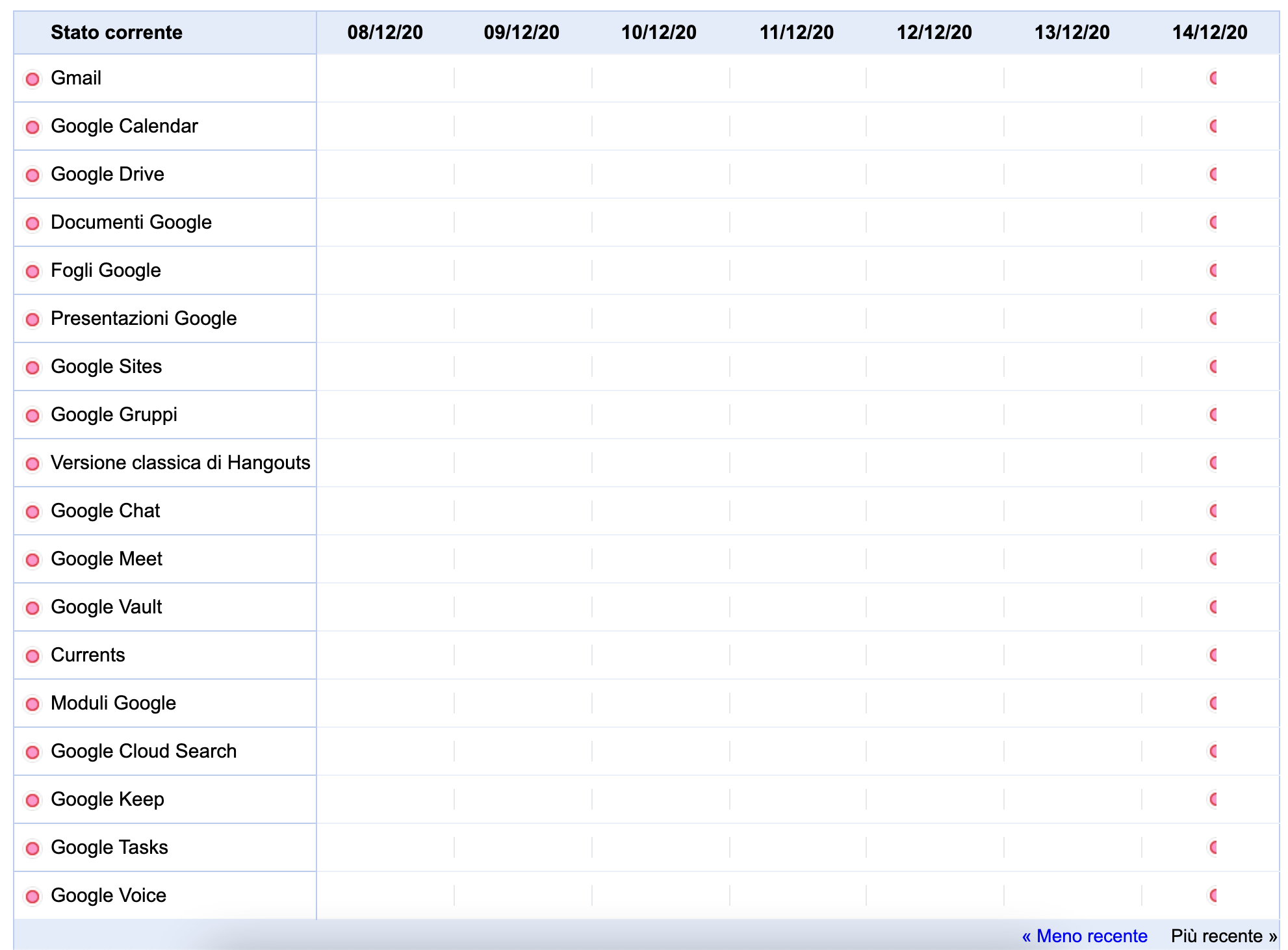Click the Google Cloud Search service name
This screenshot has width=1288, height=950.
point(144,751)
